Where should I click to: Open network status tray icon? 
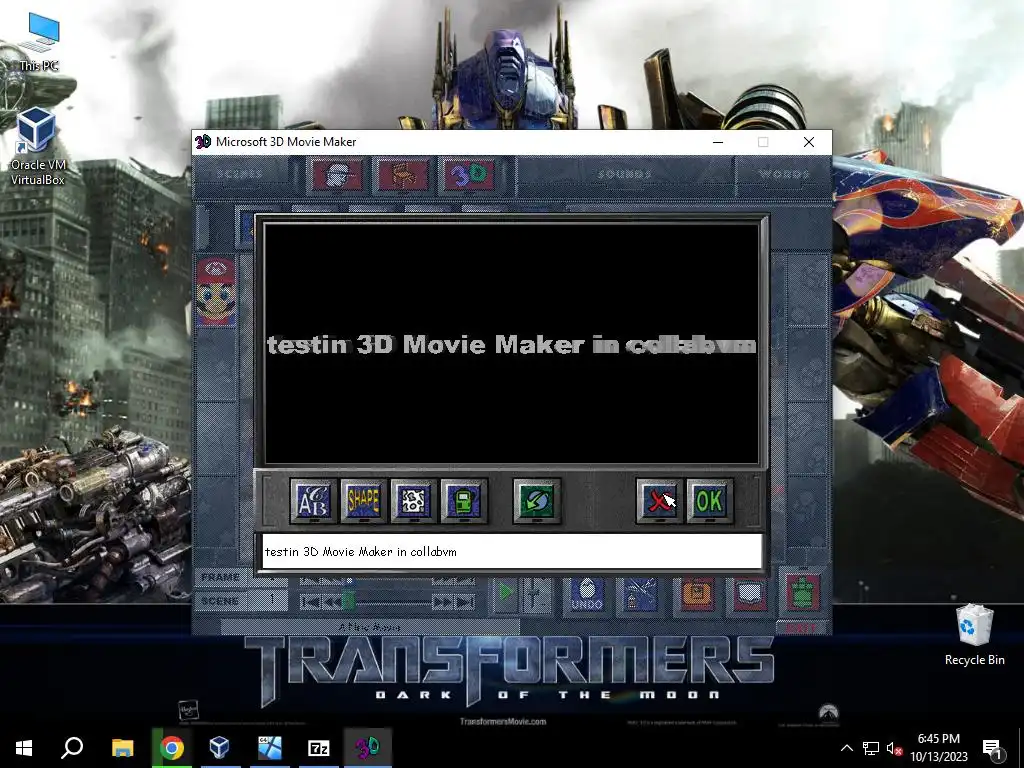click(x=871, y=748)
